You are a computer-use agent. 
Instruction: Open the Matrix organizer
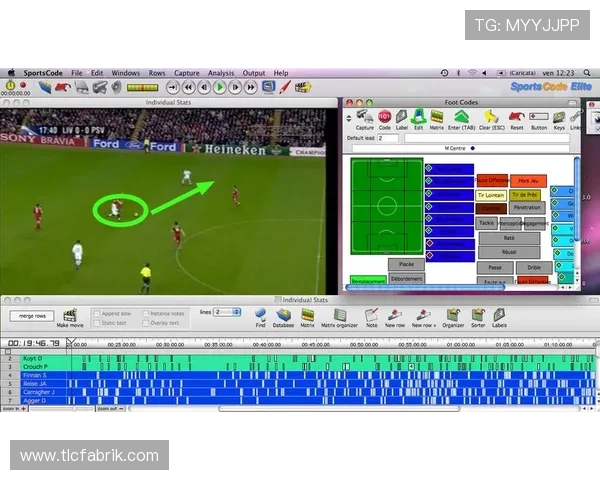[x=340, y=315]
